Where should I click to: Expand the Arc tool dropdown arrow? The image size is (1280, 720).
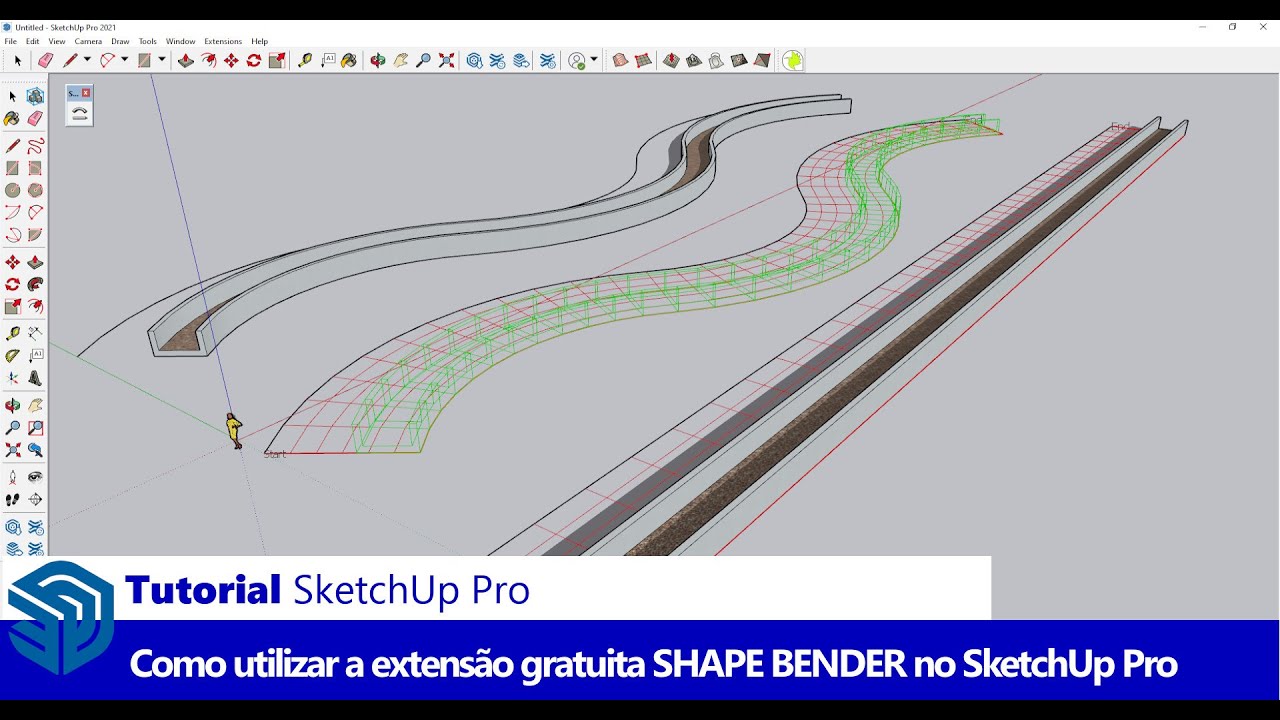point(124,60)
